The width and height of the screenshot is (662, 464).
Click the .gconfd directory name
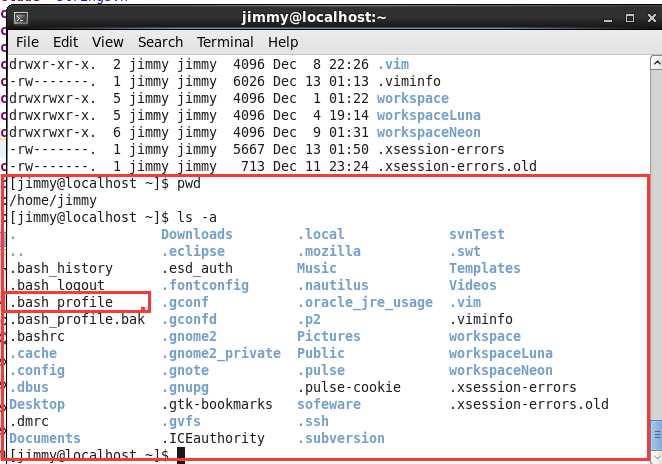tap(189, 319)
